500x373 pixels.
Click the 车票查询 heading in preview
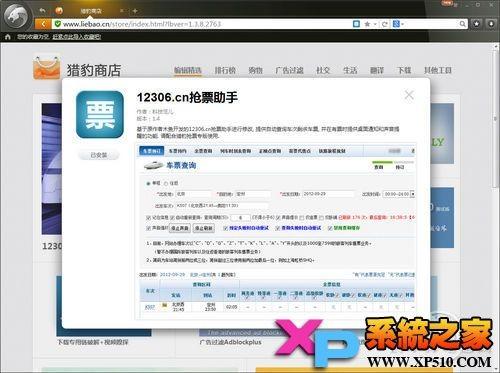[x=181, y=165]
